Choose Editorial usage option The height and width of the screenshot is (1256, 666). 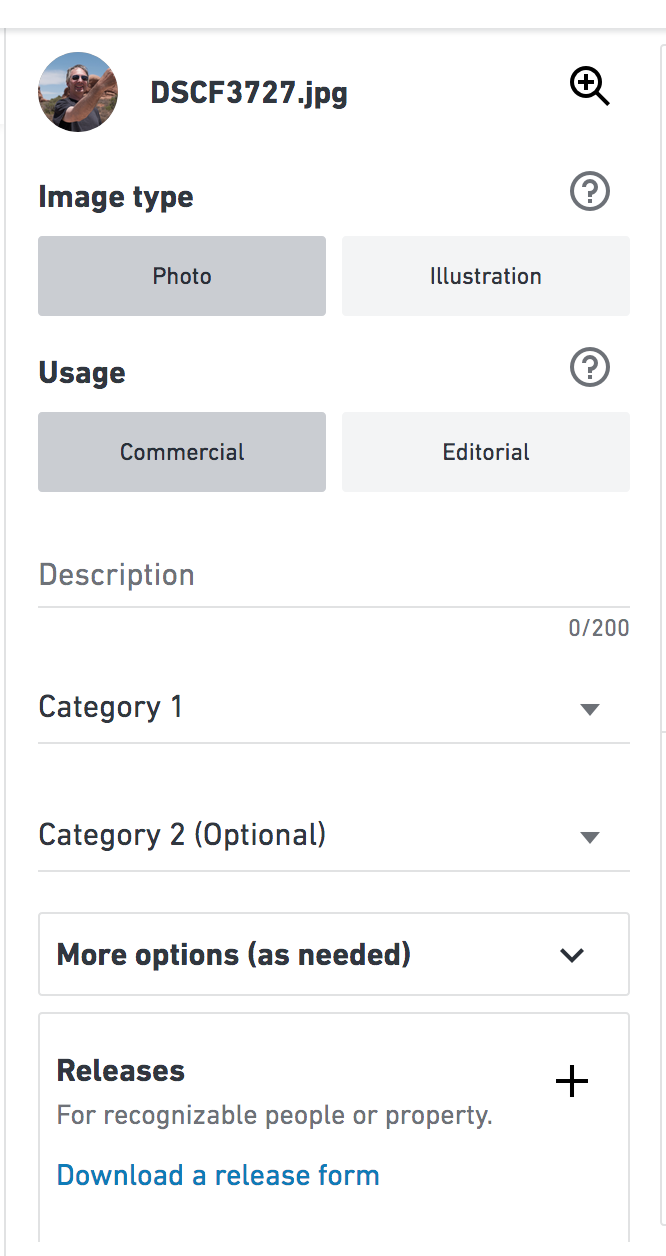(486, 452)
